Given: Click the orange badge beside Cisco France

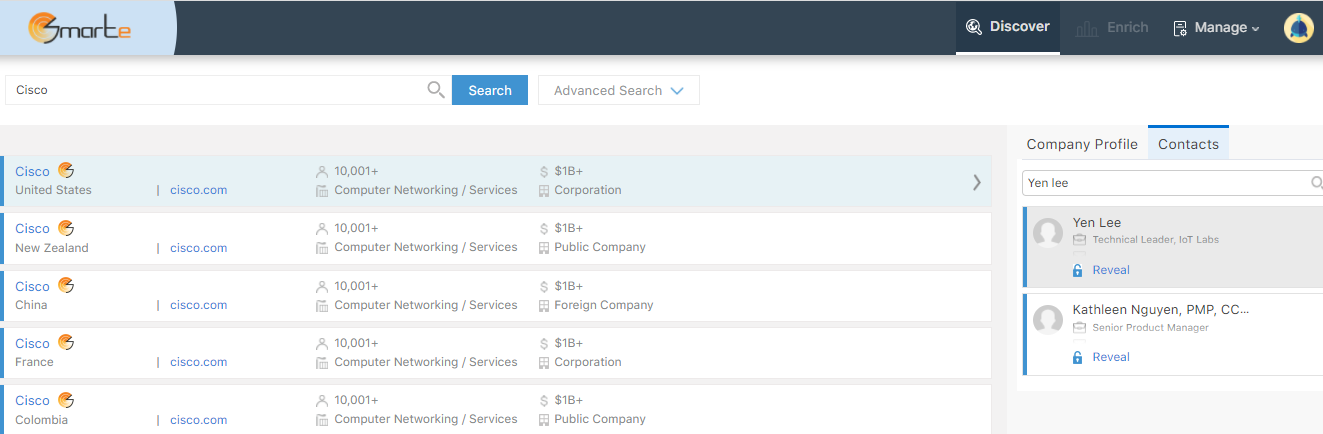Looking at the screenshot, I should pyautogui.click(x=66, y=342).
